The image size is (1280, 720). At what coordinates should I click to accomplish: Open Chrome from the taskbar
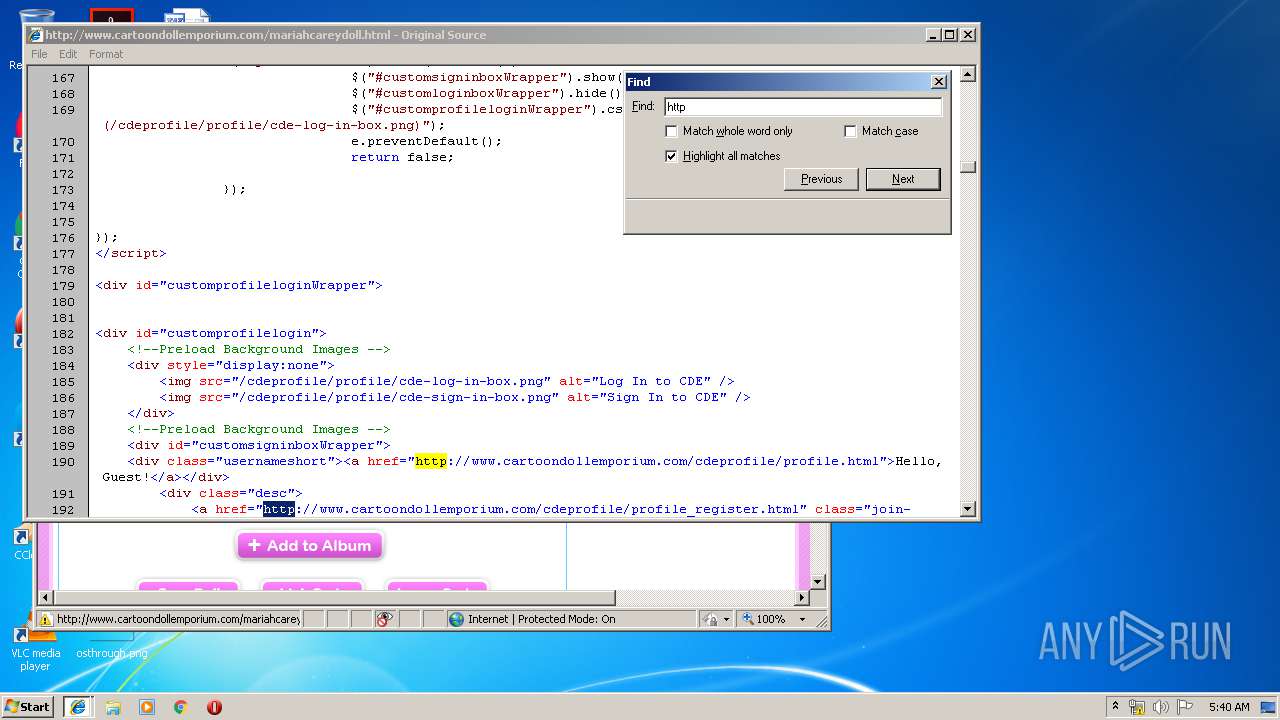pos(181,707)
